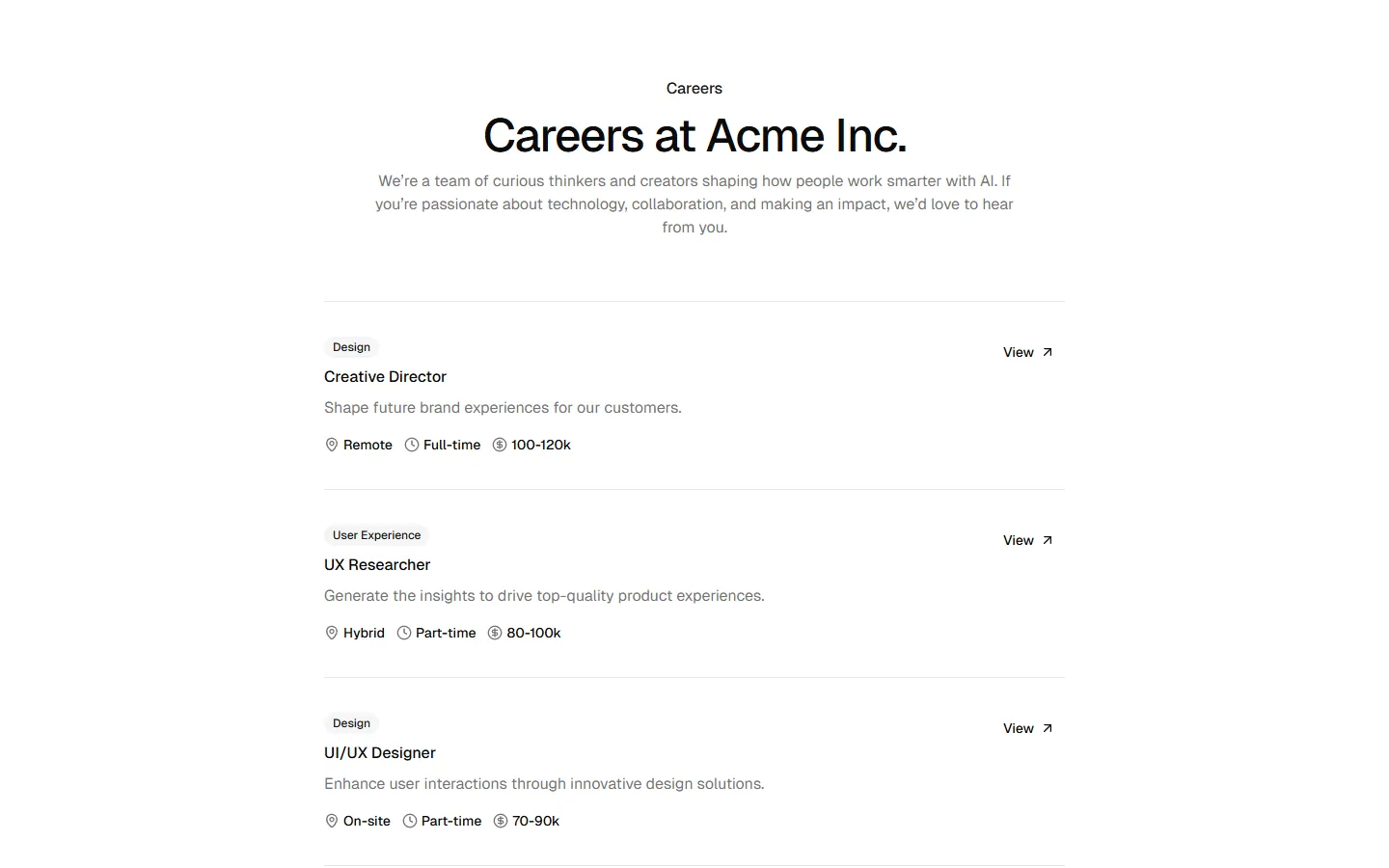
Task: Click the dollar icon beside 70-90k
Action: (x=500, y=821)
